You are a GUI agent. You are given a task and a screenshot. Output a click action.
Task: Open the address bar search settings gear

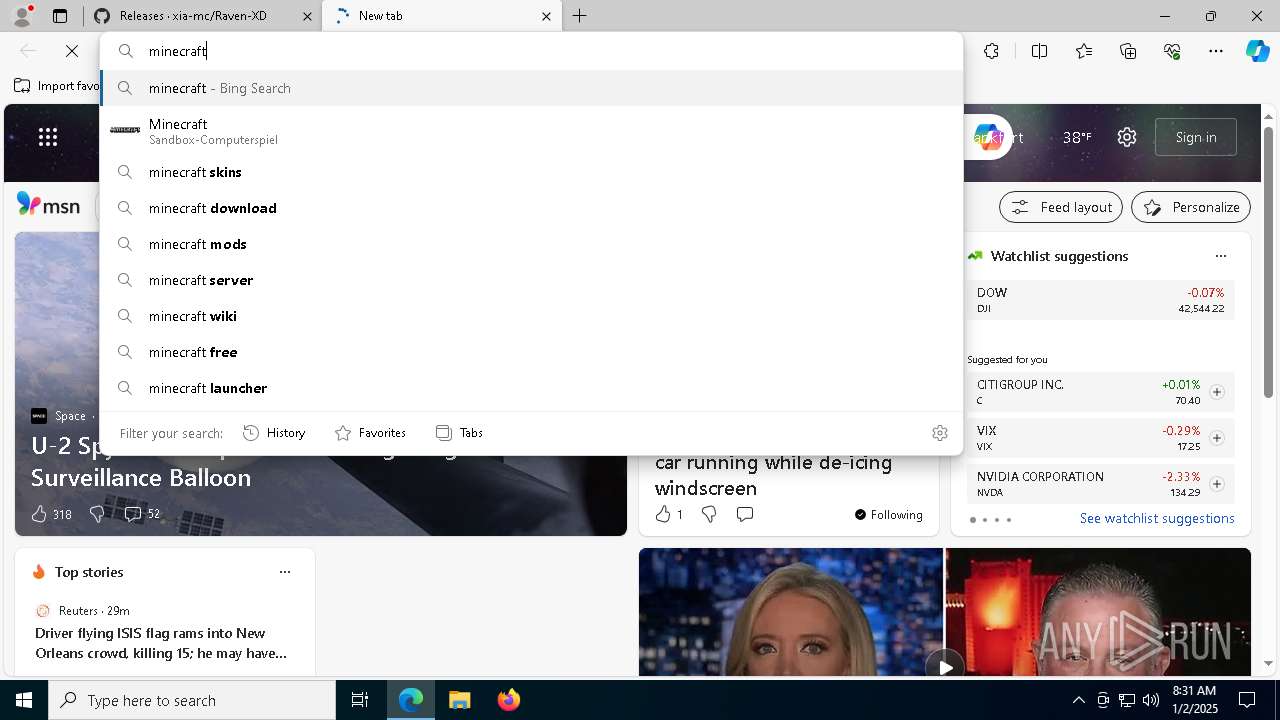(x=940, y=433)
